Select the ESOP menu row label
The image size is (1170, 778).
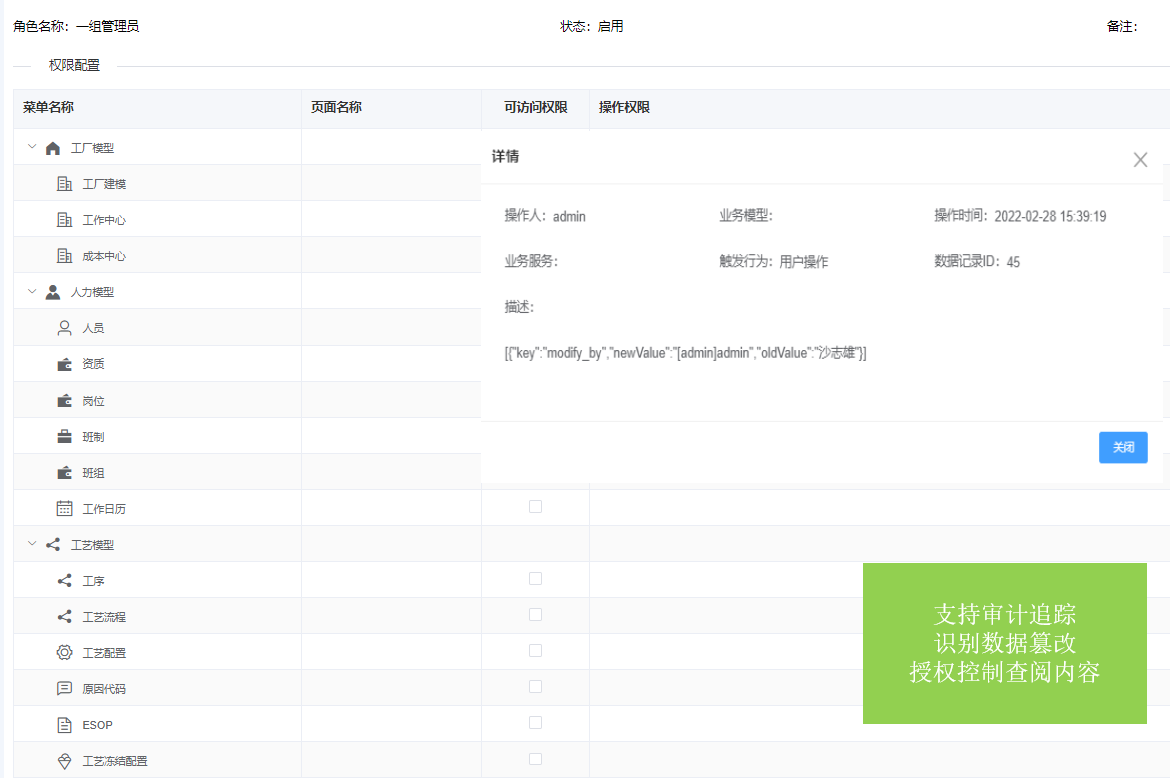(x=97, y=725)
